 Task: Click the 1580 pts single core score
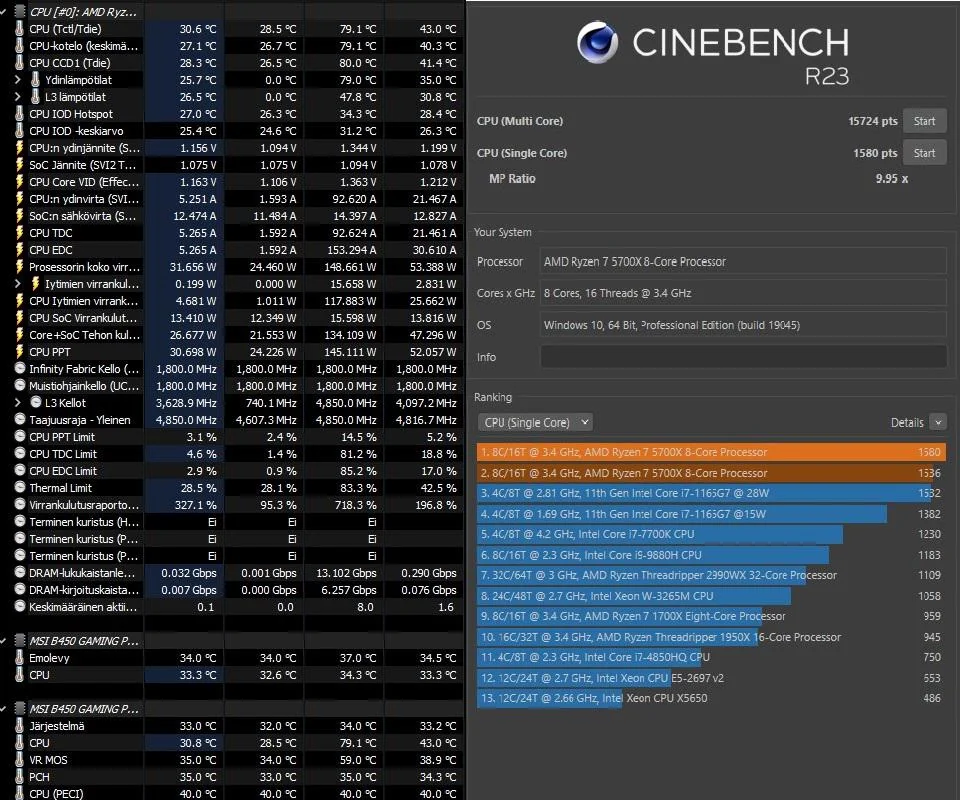(875, 153)
